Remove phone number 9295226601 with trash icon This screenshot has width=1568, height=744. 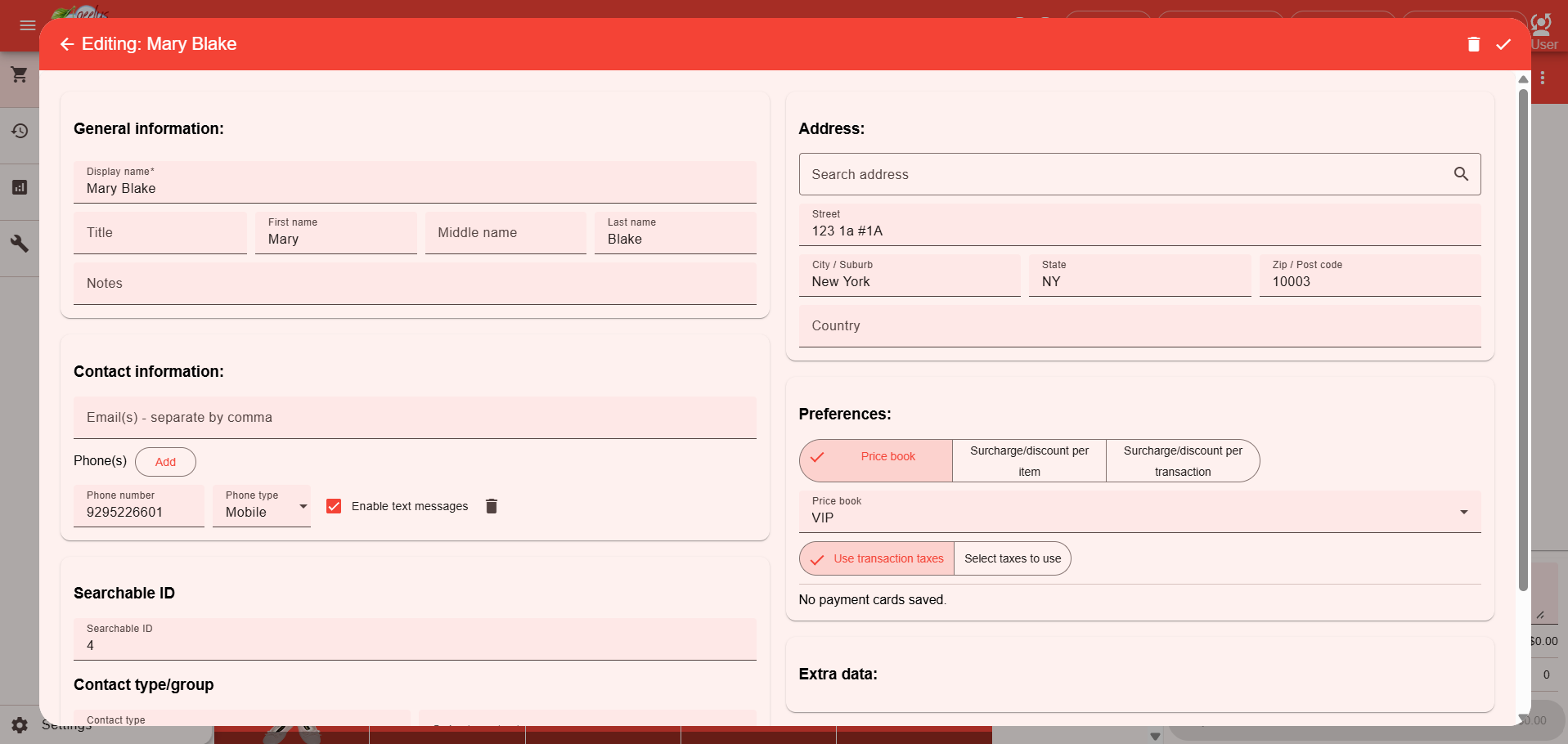pos(492,506)
